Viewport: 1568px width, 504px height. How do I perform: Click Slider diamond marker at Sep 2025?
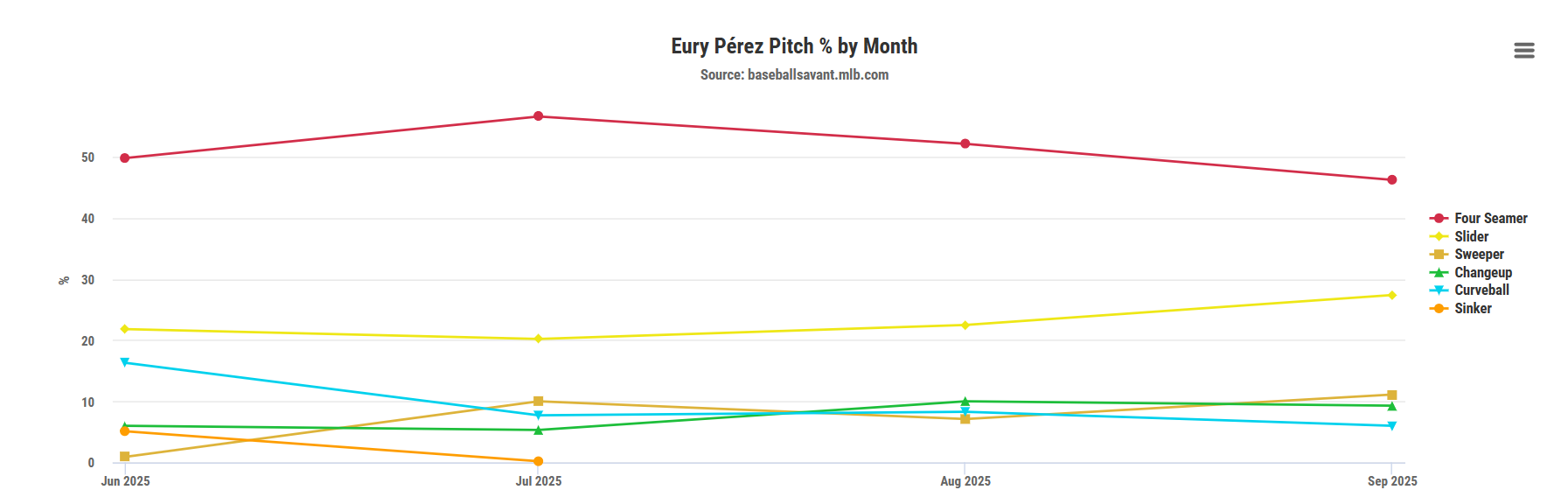[x=1392, y=295]
